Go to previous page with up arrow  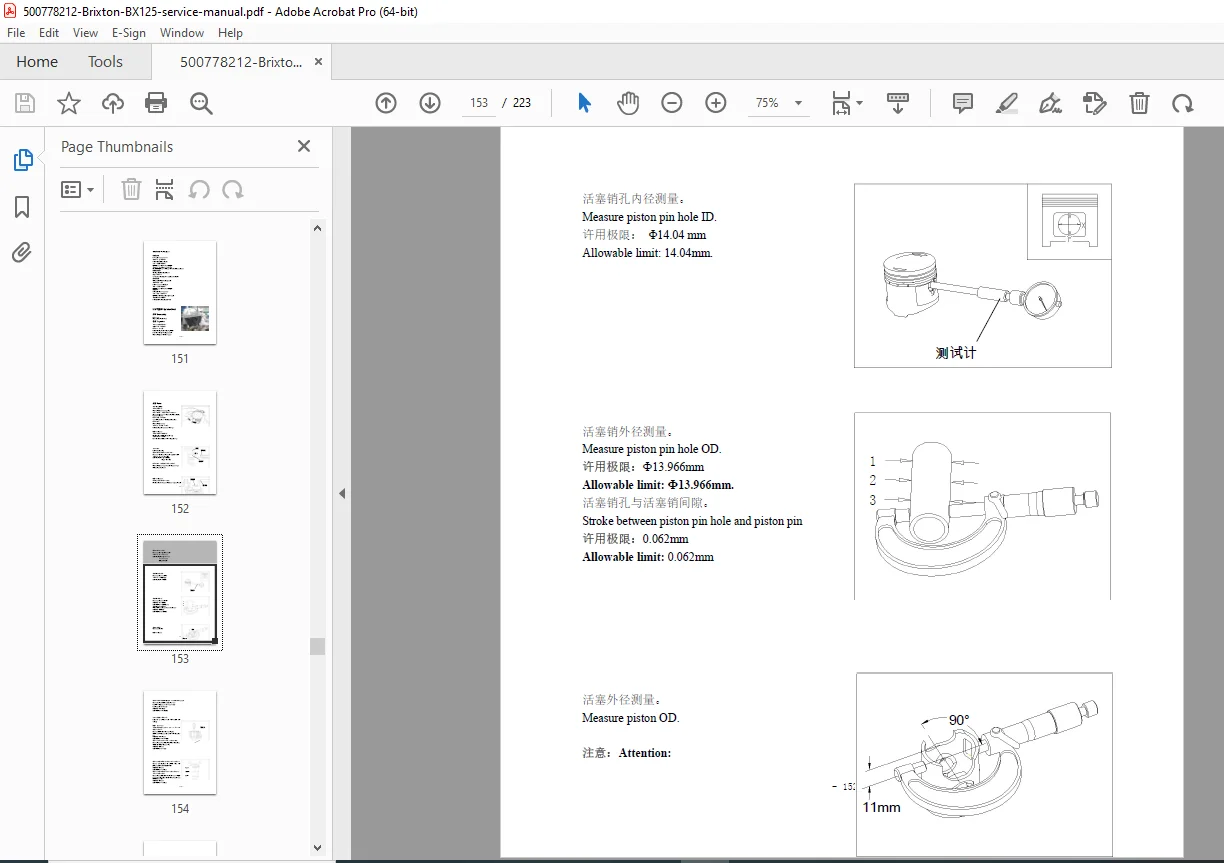click(x=386, y=103)
